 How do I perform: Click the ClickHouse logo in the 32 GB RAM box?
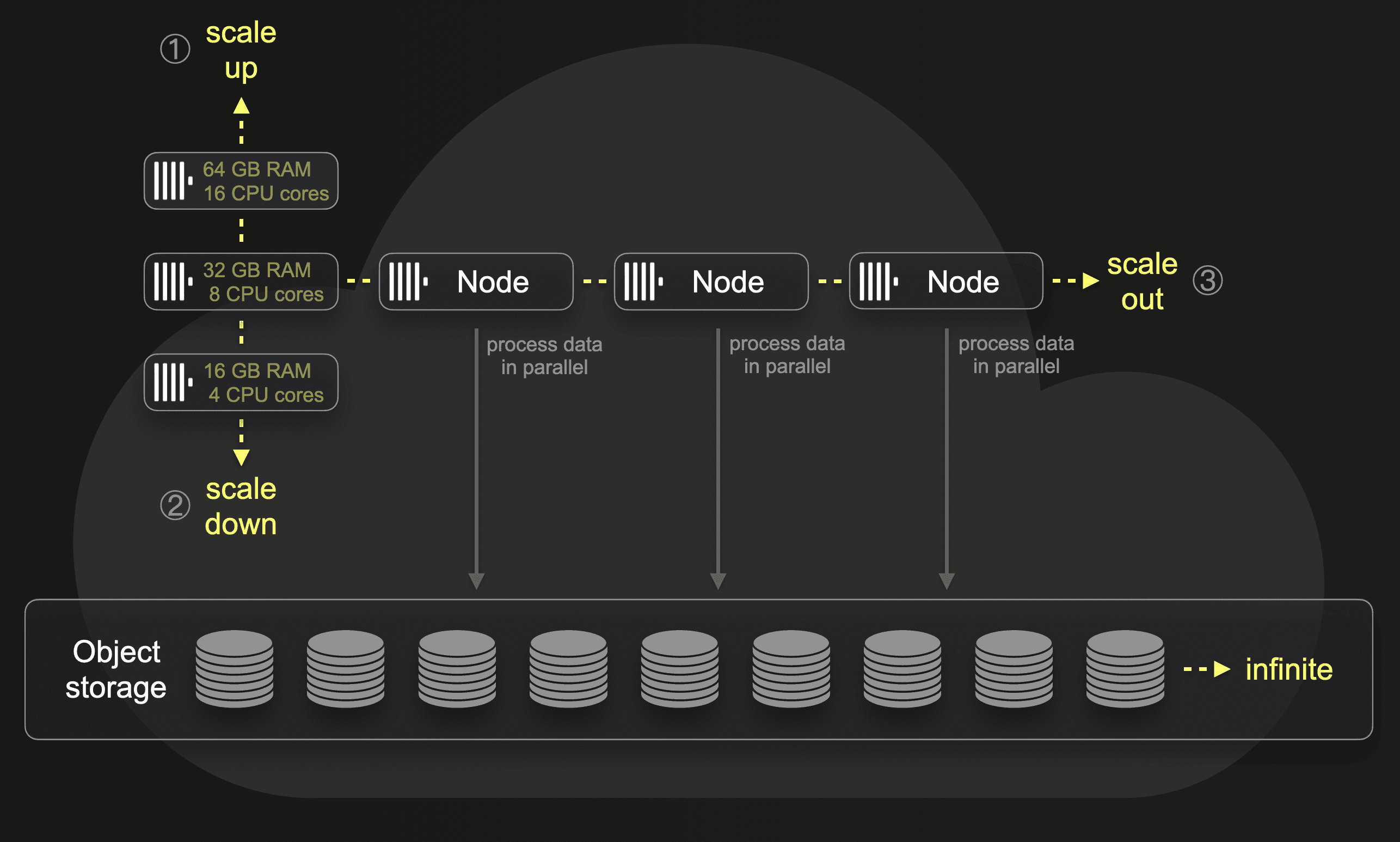[x=173, y=282]
